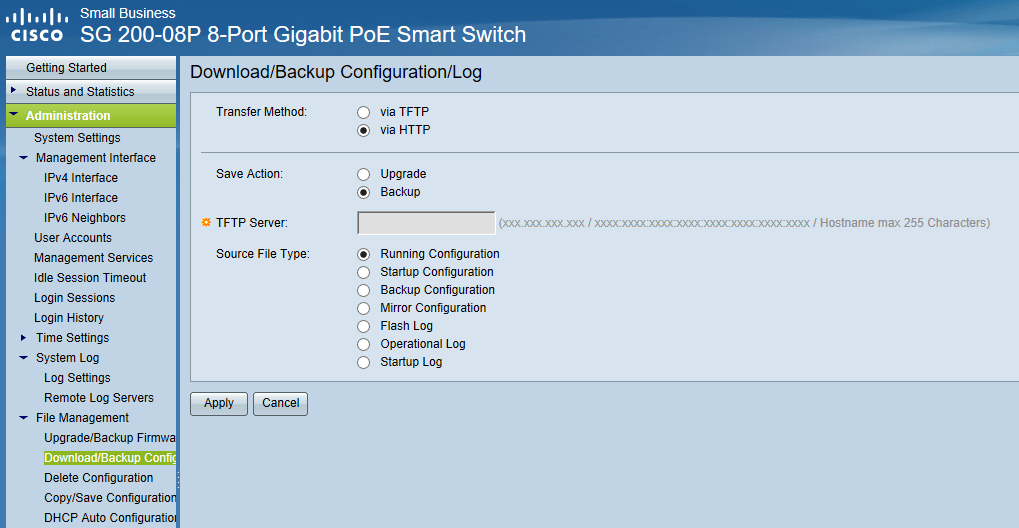Click the SG 200-08P switch title
Viewport: 1019px width, 528px height.
pyautogui.click(x=303, y=34)
